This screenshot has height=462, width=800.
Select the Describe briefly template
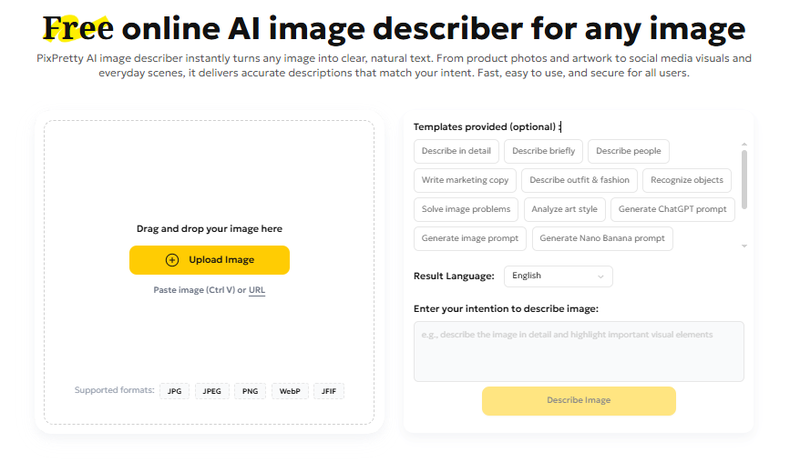(540, 151)
